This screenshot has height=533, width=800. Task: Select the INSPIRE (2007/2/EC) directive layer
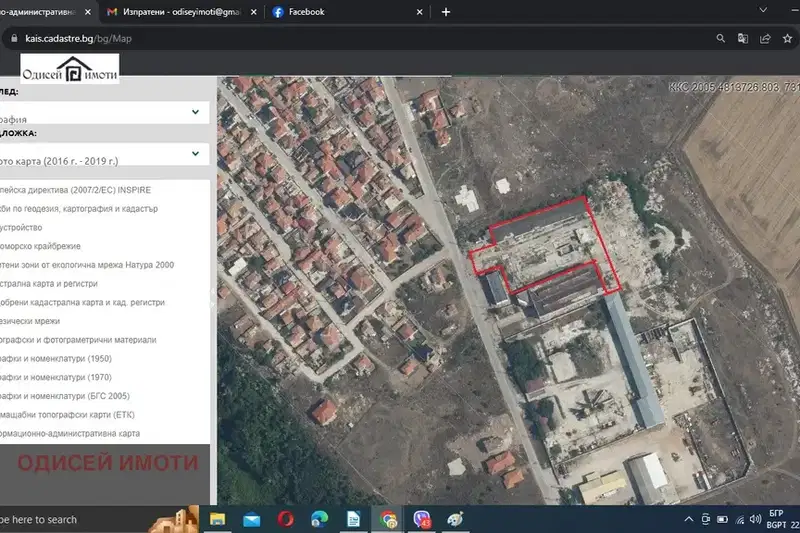(x=76, y=190)
